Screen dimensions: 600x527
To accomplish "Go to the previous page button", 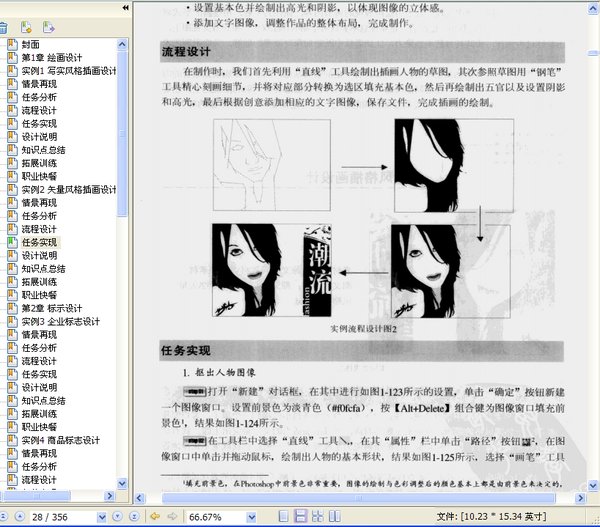I will (20, 517).
